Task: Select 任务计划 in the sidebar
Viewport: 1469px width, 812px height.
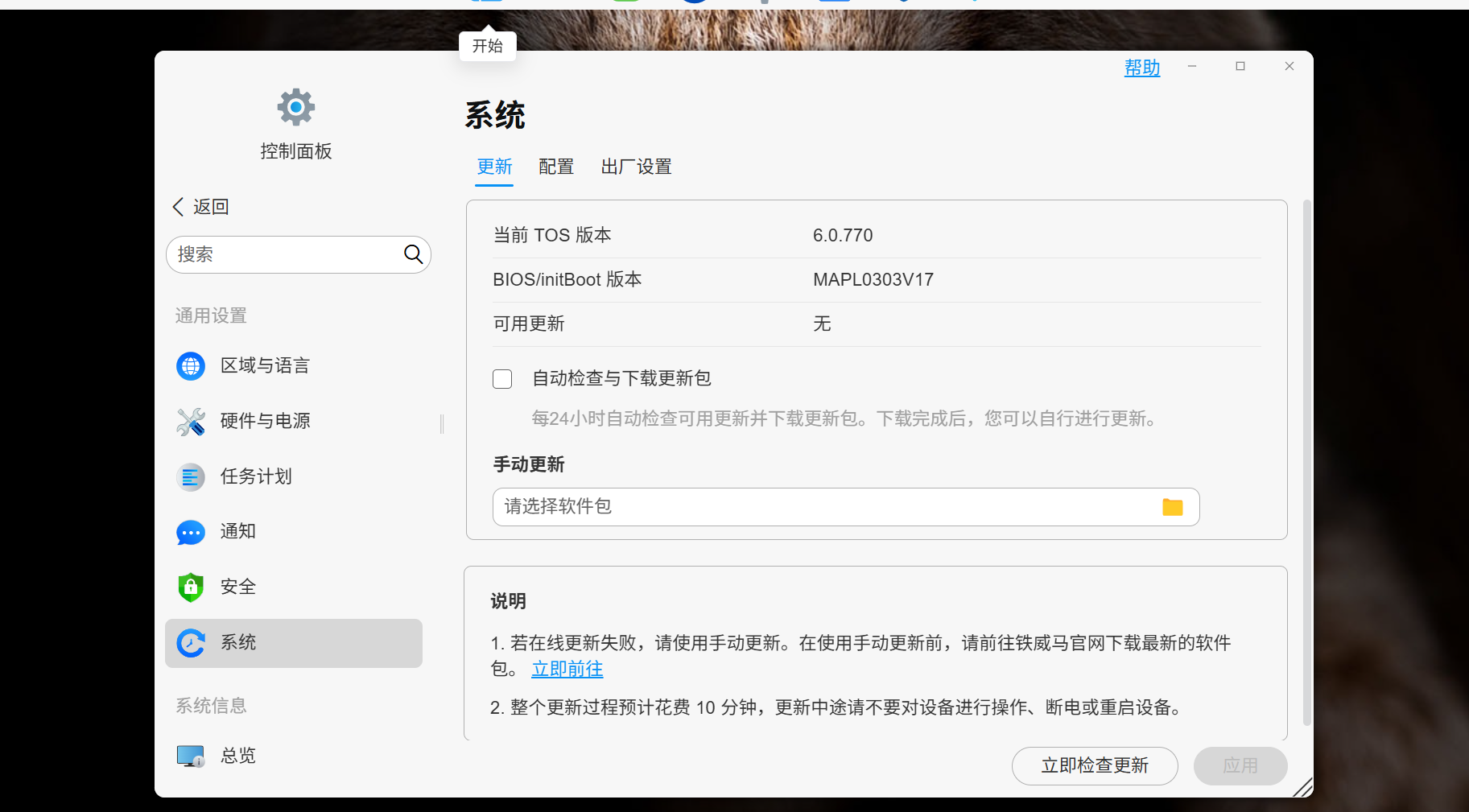Action: click(294, 477)
